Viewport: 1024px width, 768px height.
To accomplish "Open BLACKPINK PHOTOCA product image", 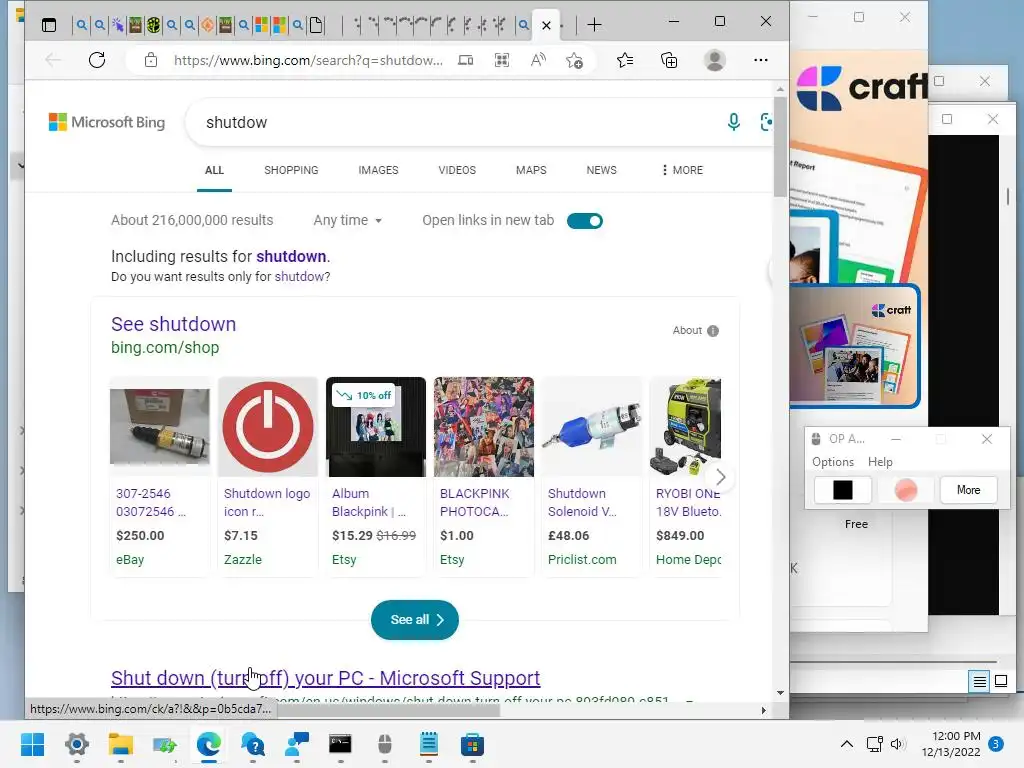I will click(484, 426).
